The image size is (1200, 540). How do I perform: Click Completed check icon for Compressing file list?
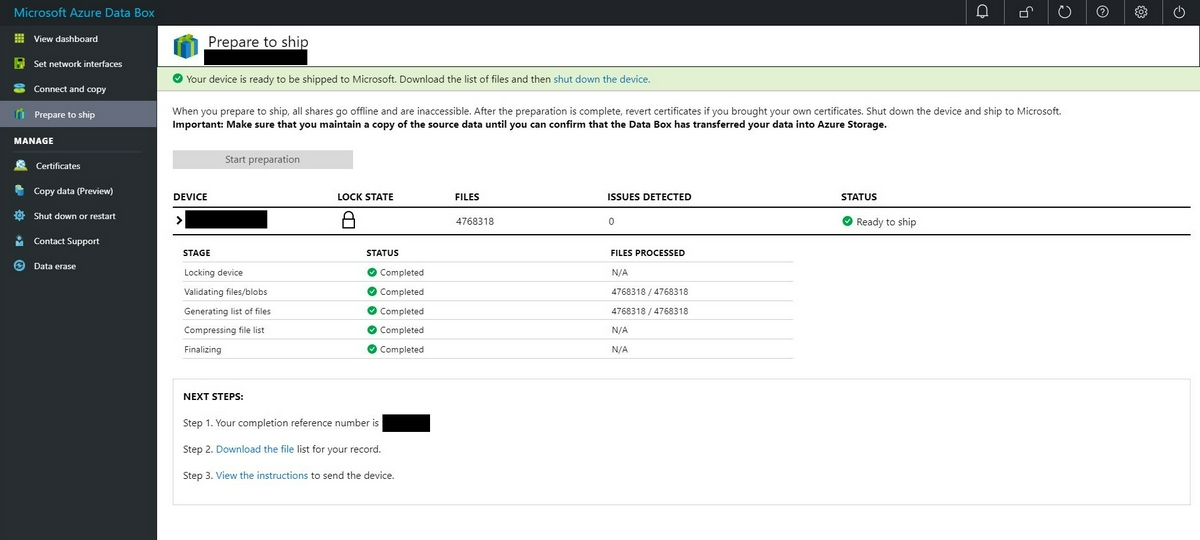coord(372,330)
